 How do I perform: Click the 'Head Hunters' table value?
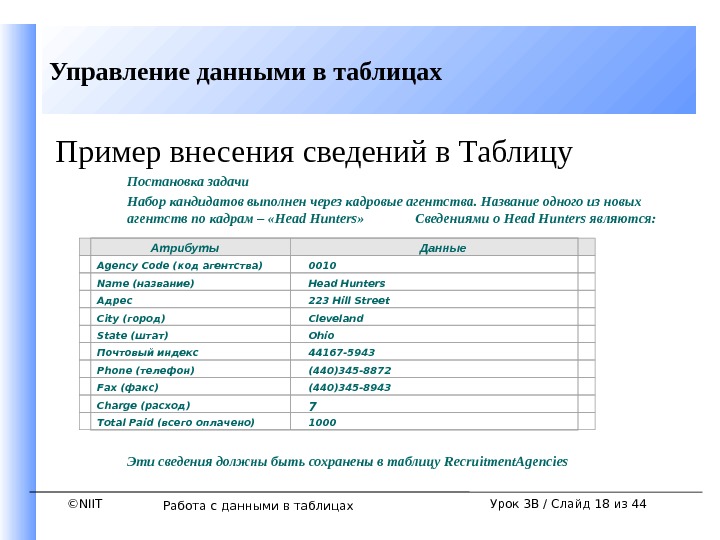(x=347, y=283)
